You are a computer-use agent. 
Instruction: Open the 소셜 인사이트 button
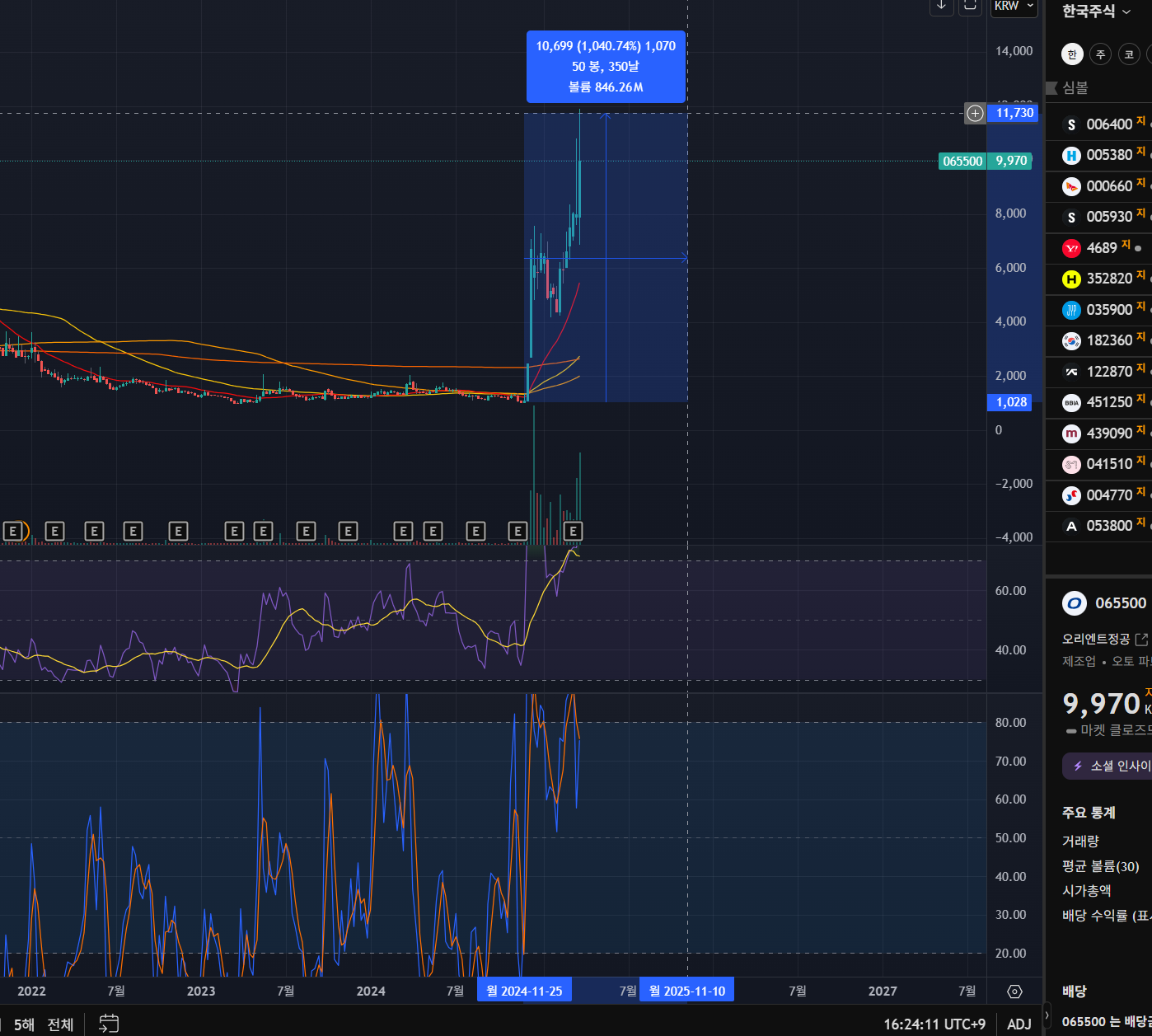point(1108,766)
